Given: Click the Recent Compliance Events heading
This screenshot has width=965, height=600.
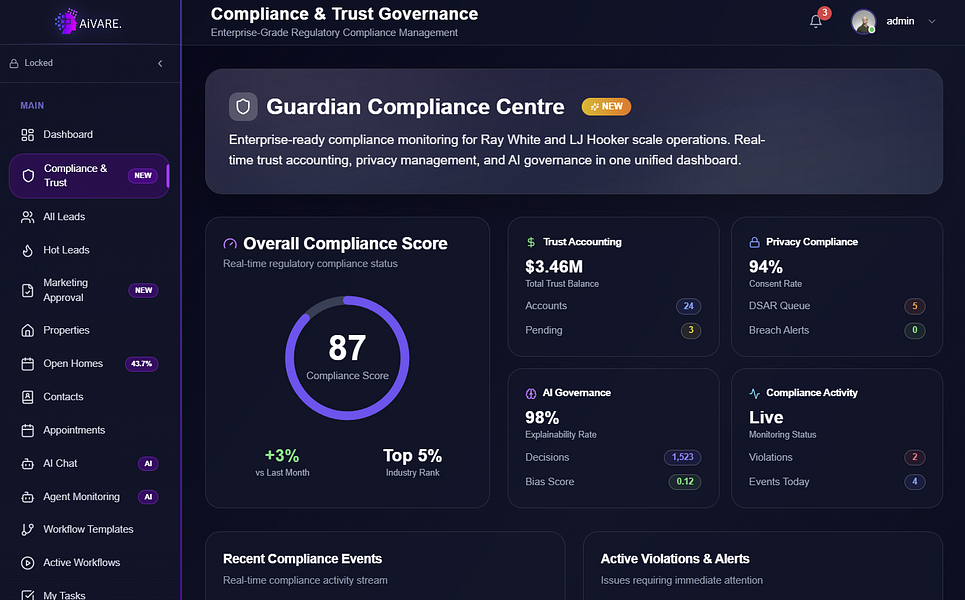Looking at the screenshot, I should click(x=302, y=559).
